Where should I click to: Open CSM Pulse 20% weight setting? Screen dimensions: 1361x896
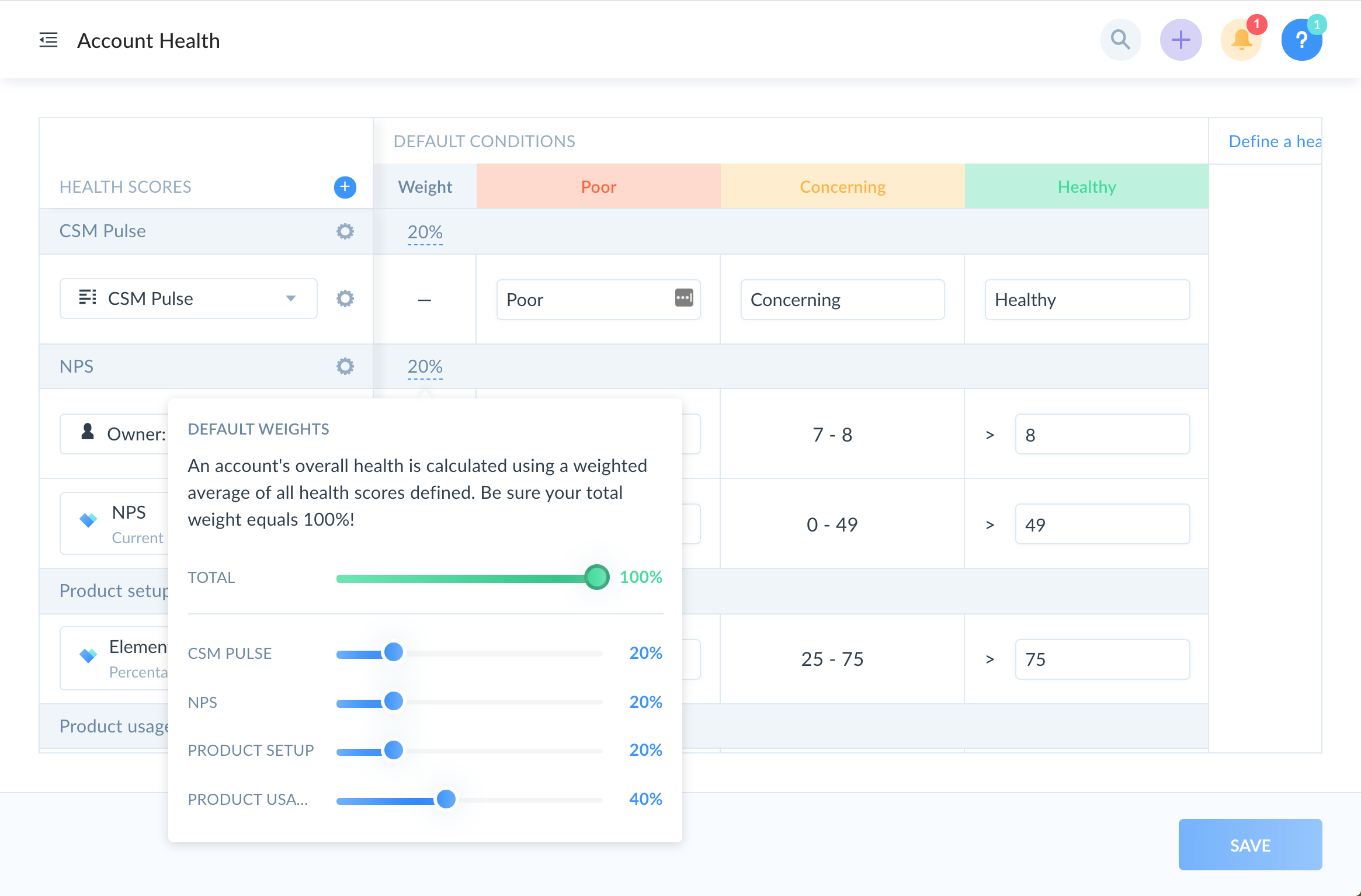pyautogui.click(x=425, y=232)
